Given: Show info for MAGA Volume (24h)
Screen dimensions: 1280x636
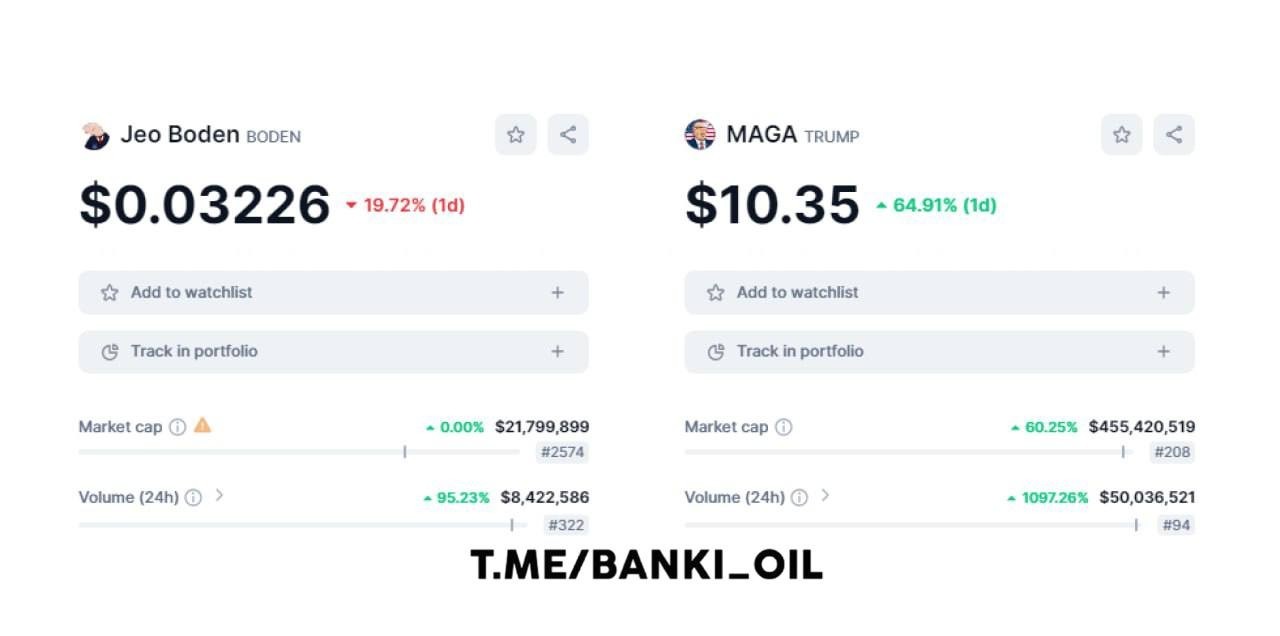Looking at the screenshot, I should point(799,497).
